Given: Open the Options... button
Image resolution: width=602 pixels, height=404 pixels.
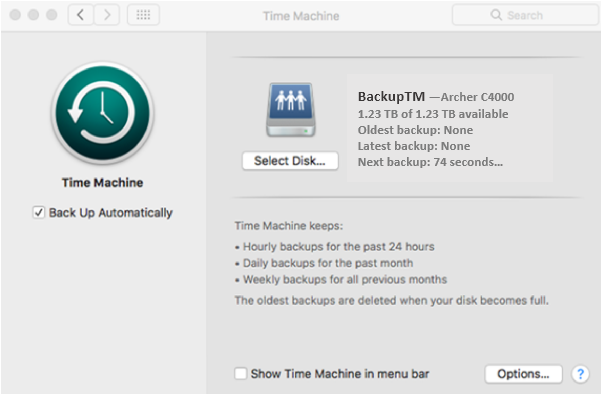Looking at the screenshot, I should click(x=523, y=374).
